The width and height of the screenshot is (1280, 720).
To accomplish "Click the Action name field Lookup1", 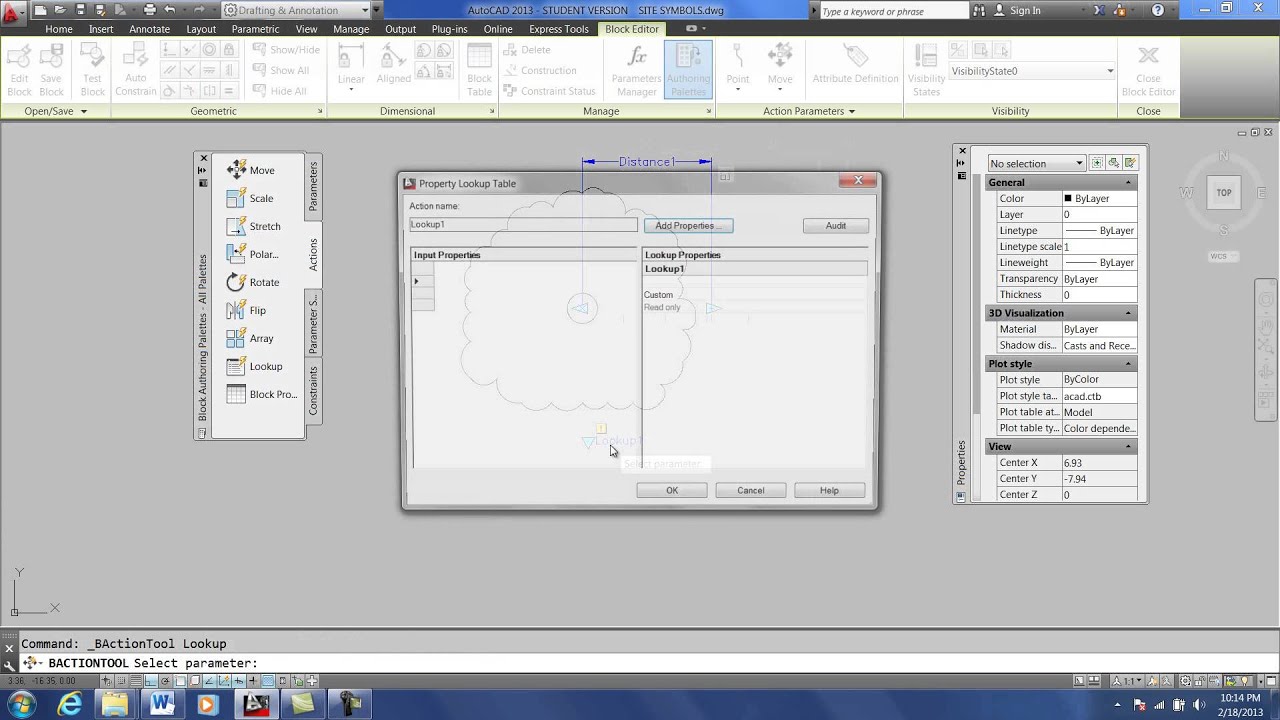I will pyautogui.click(x=523, y=225).
